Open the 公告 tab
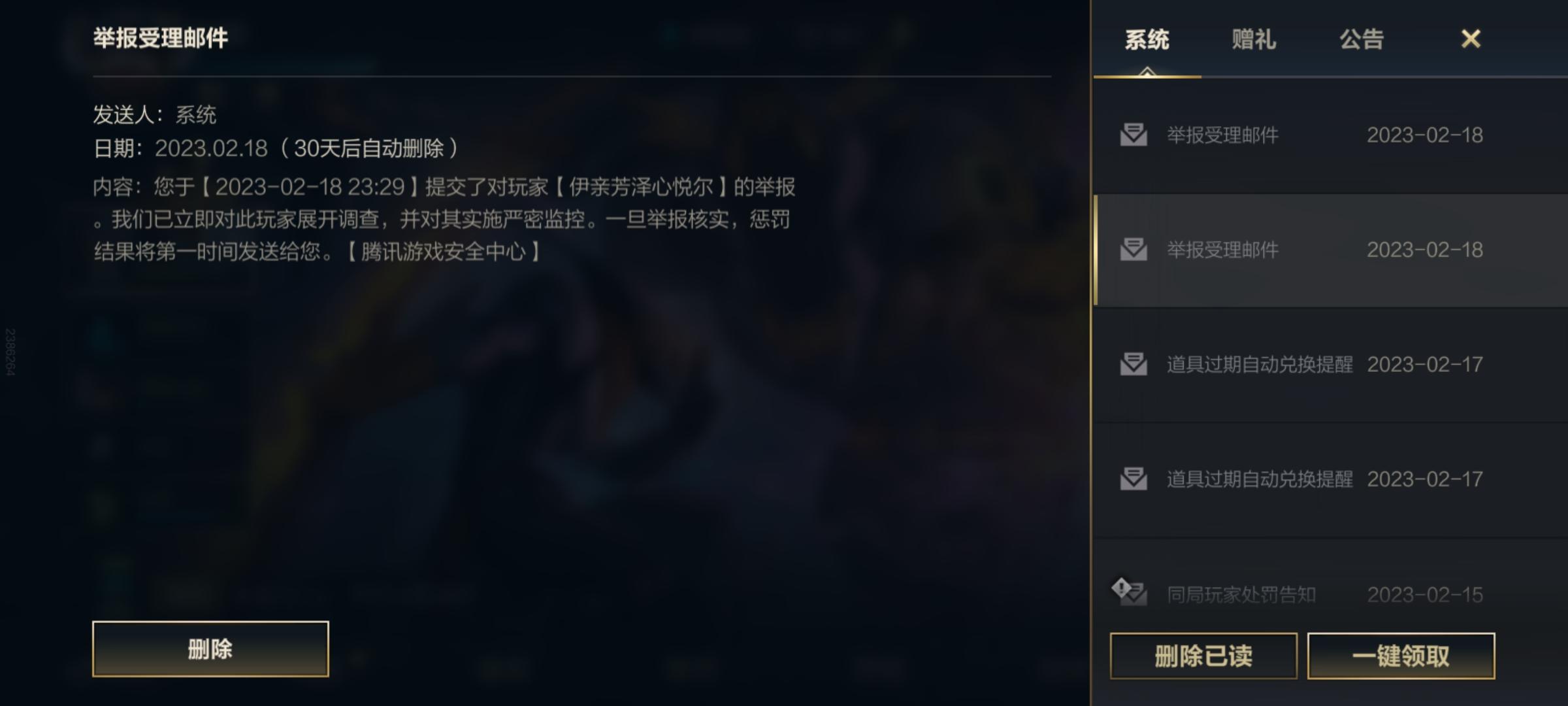The width and height of the screenshot is (1568, 706). 1362,39
